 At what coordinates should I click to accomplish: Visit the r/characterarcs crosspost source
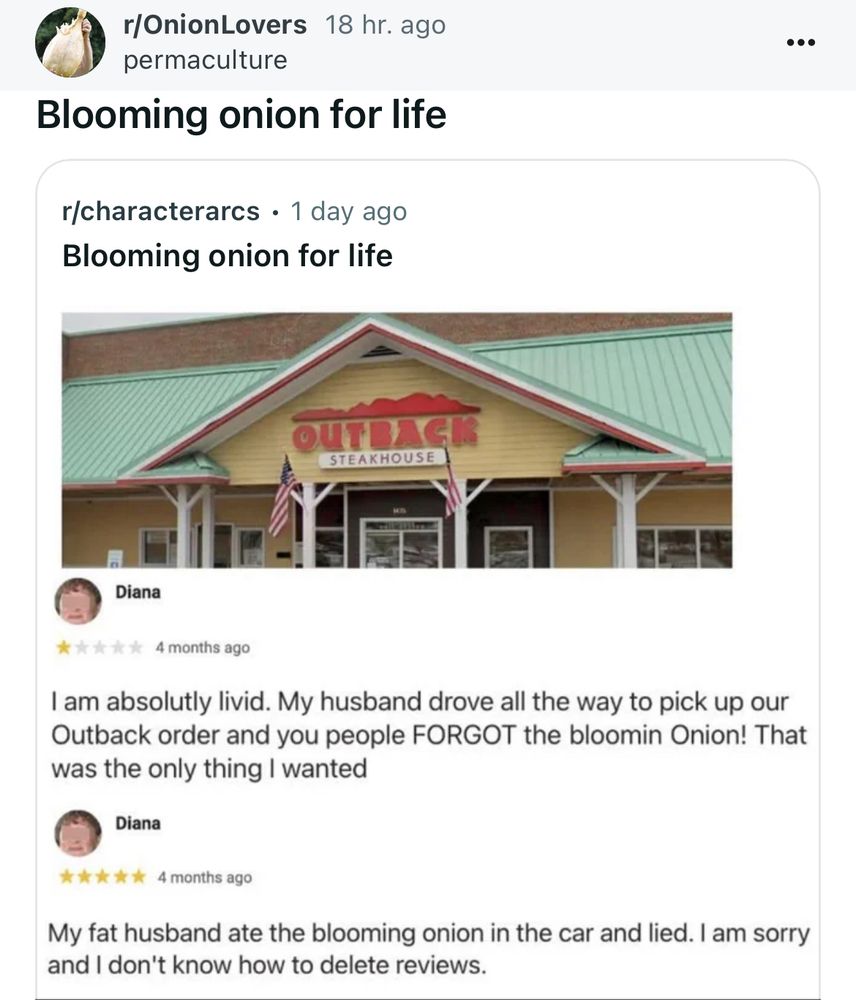click(x=160, y=212)
